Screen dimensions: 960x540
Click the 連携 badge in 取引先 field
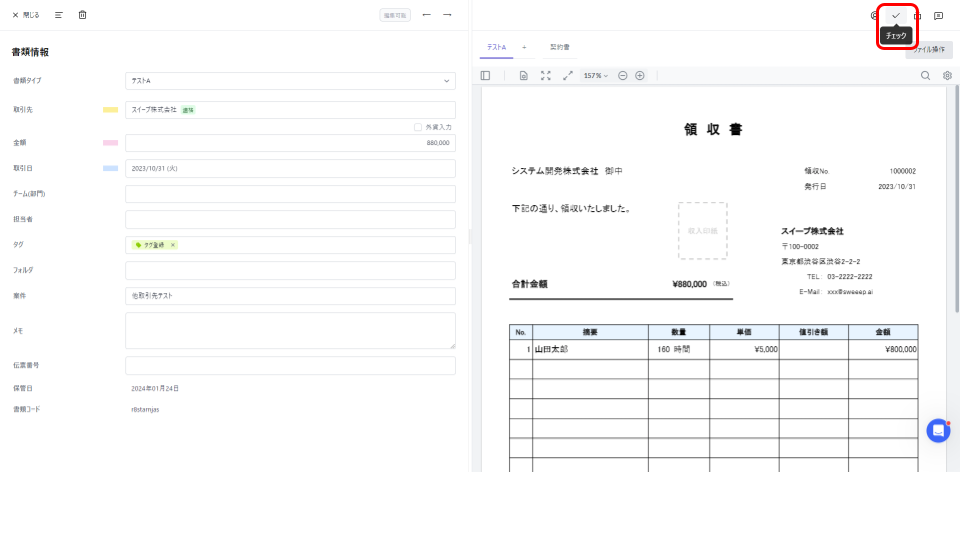188,110
